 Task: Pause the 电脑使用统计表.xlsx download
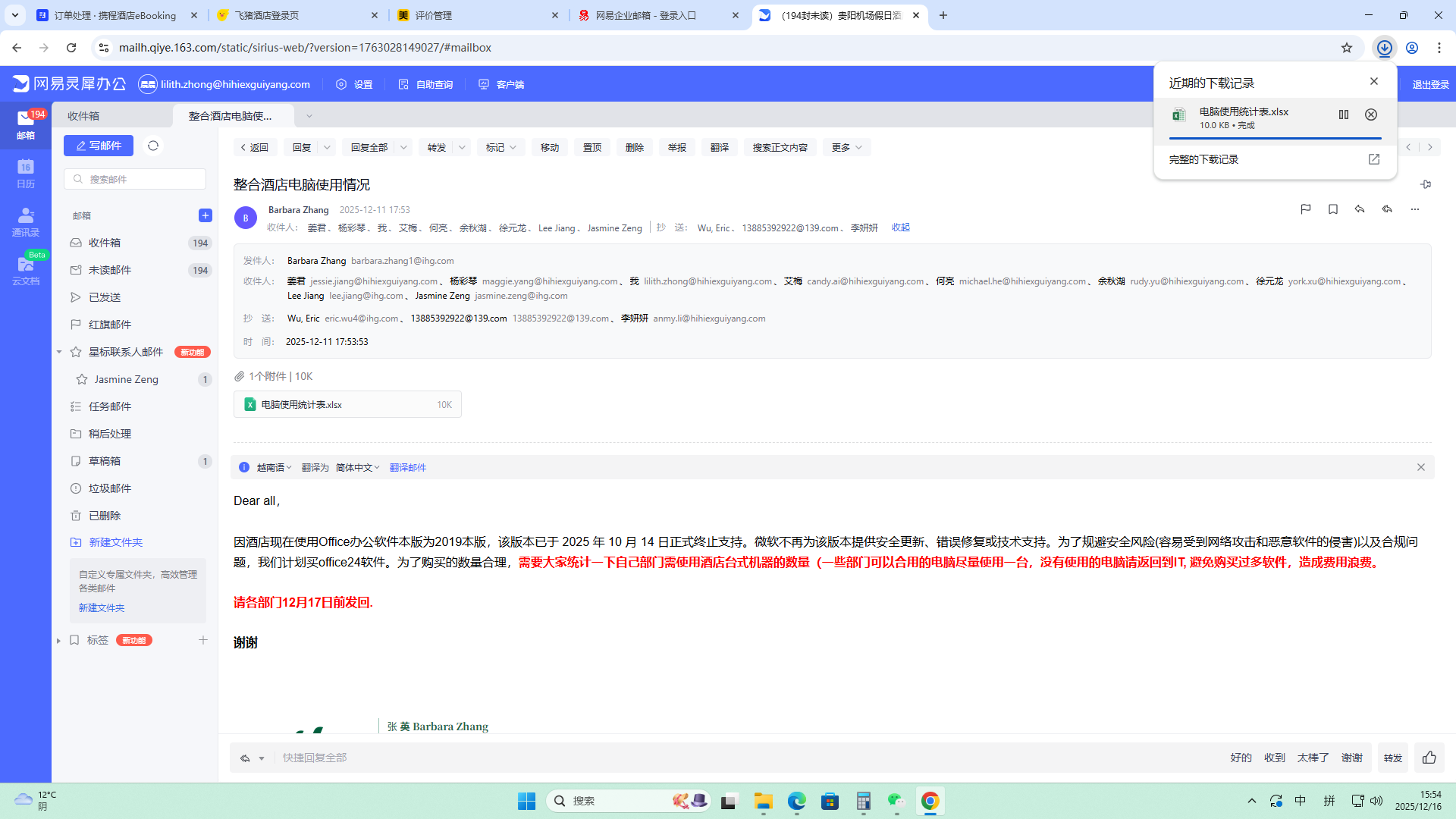click(1343, 115)
